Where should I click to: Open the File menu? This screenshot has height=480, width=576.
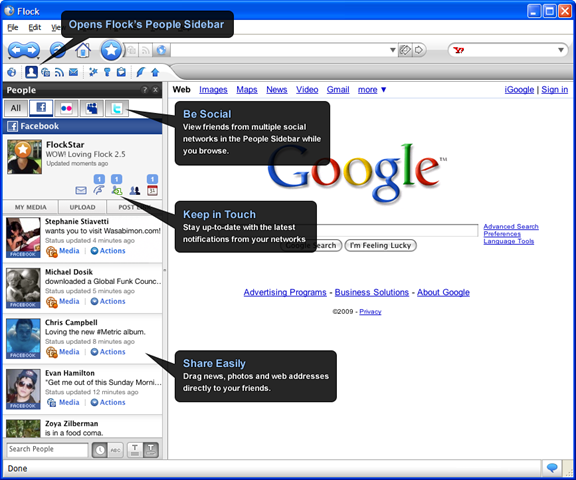pos(13,28)
